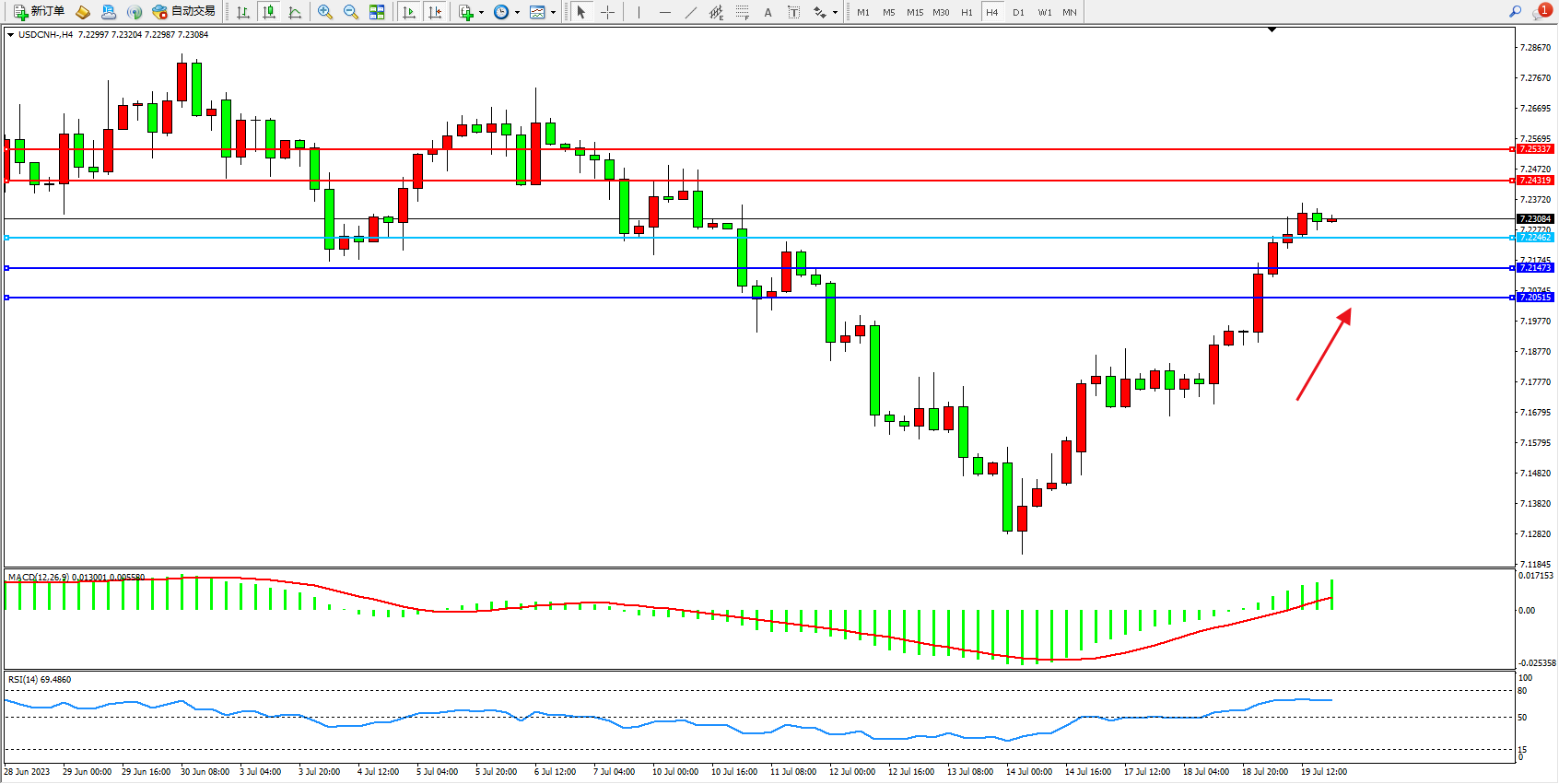The image size is (1559, 784).
Task: Select the Fibonacci retracement tool
Action: point(742,12)
